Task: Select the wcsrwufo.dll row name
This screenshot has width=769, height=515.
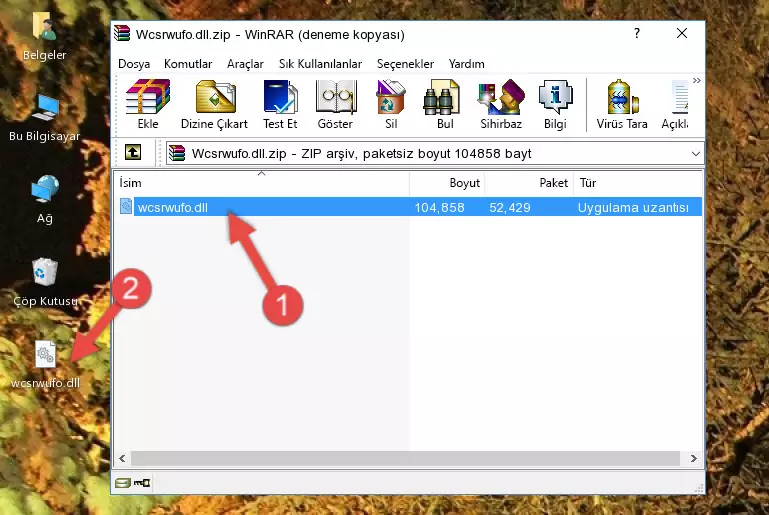Action: click(173, 207)
